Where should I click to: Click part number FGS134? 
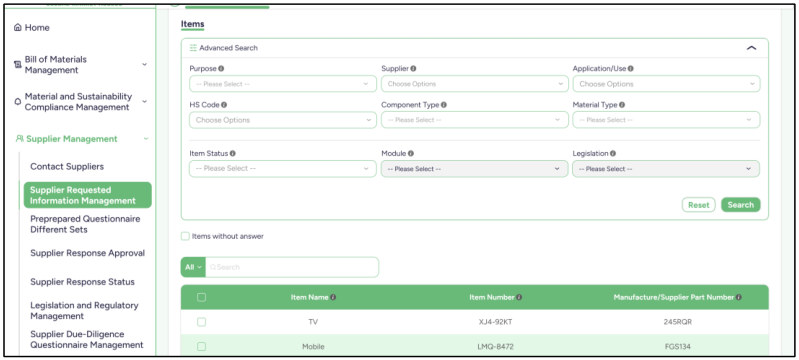[678, 347]
